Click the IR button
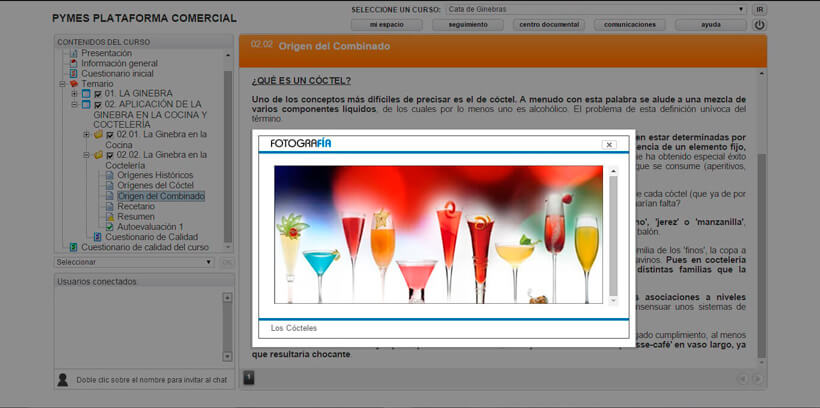Screen dimensions: 820x408 (x=759, y=9)
